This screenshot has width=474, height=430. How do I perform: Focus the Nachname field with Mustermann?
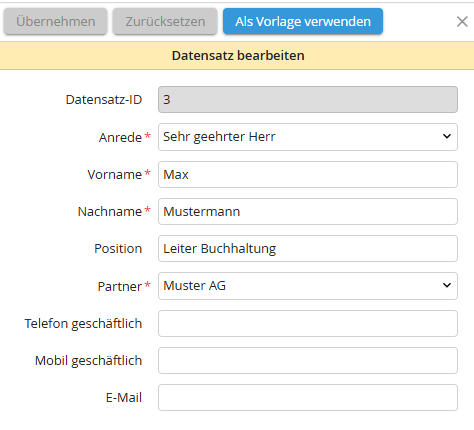tap(308, 211)
